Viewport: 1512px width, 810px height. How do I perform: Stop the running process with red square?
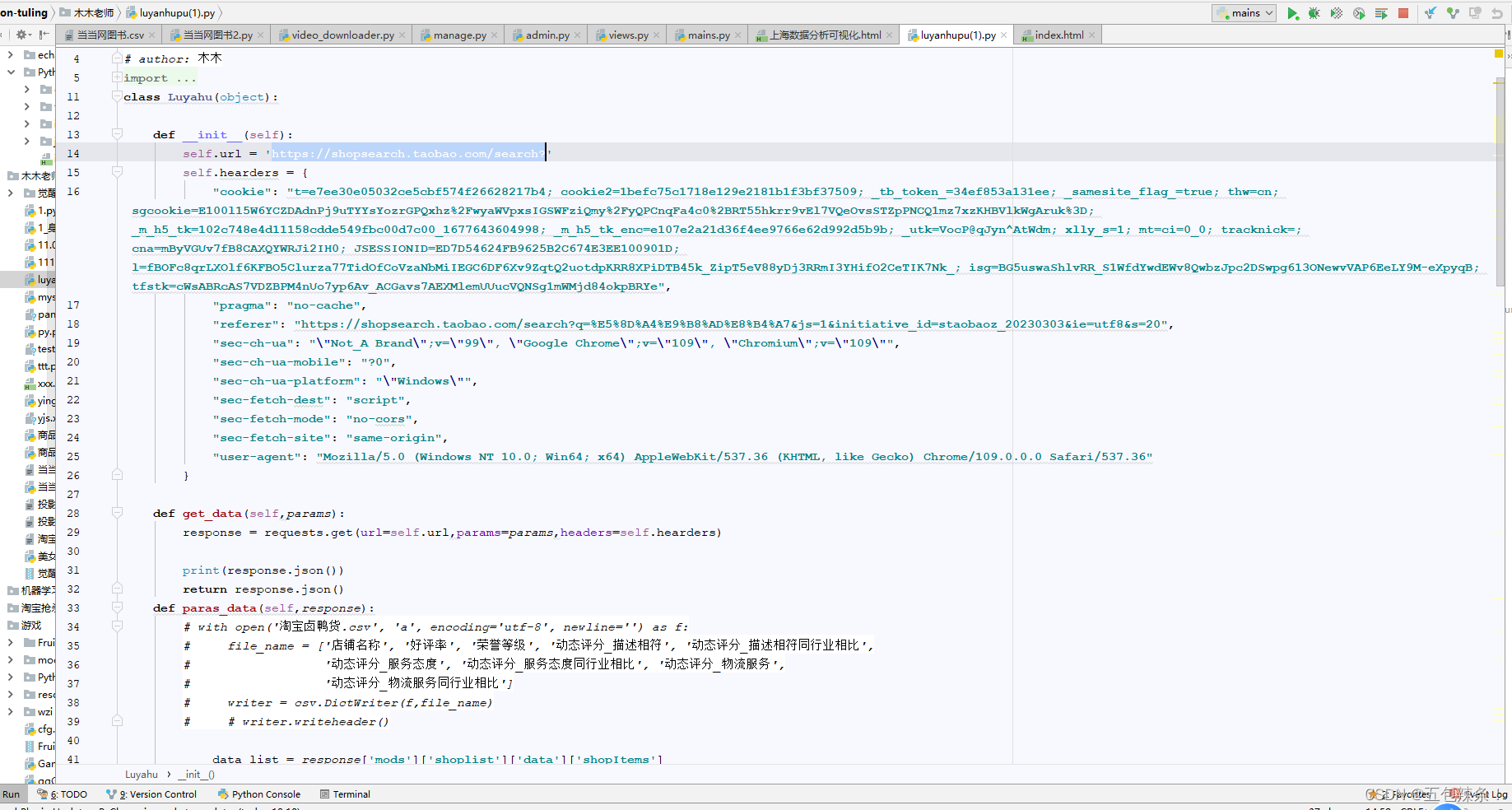click(1403, 13)
